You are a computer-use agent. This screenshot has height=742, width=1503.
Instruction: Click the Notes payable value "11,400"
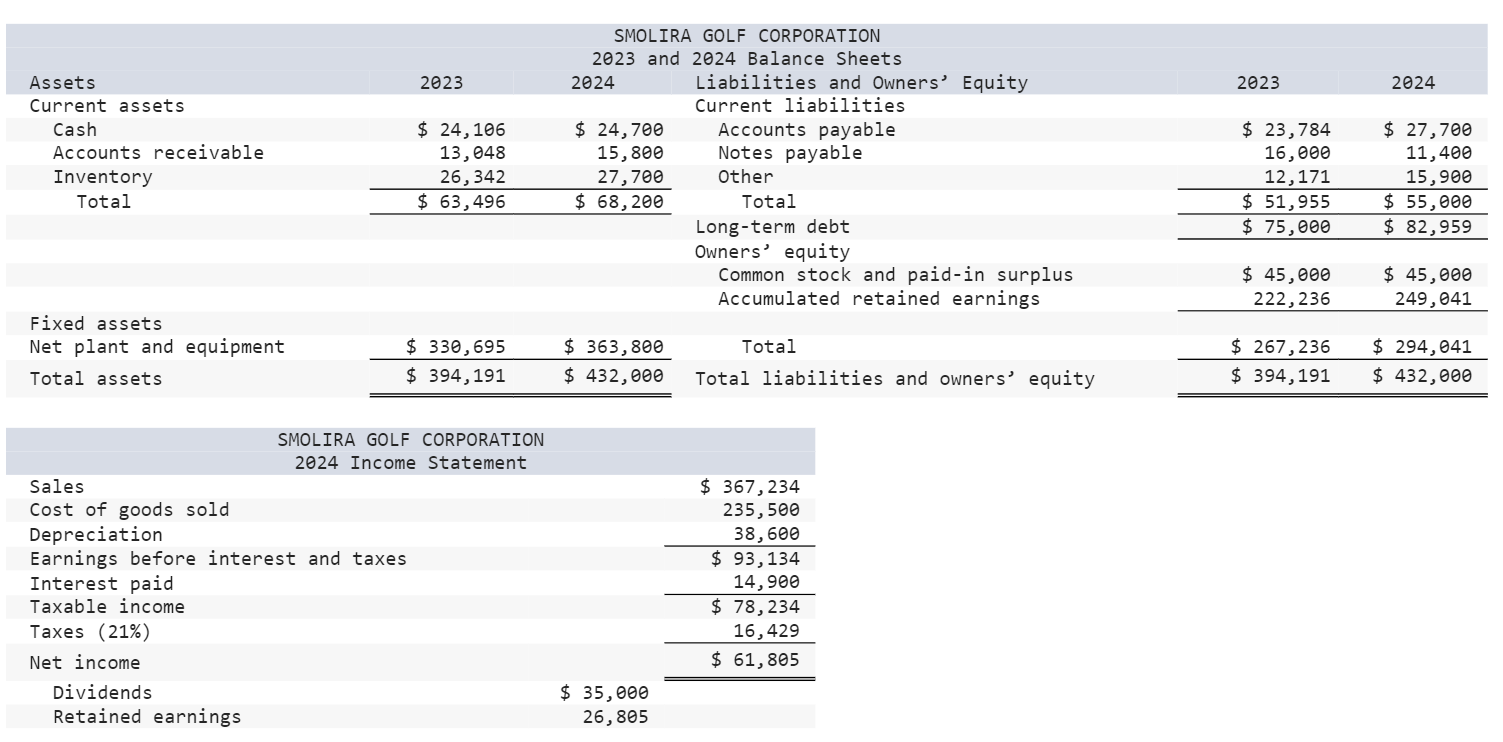coord(1439,153)
